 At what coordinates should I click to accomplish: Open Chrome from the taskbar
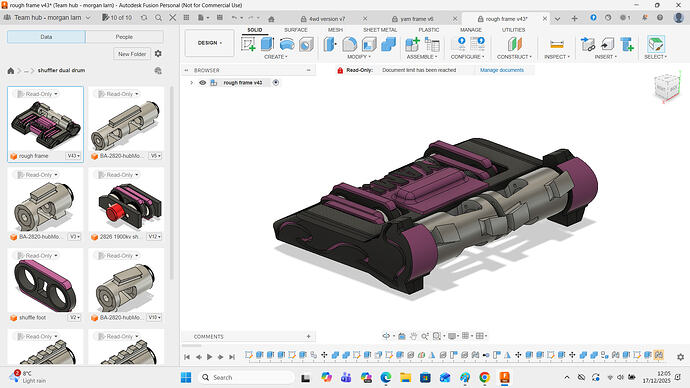(484, 377)
